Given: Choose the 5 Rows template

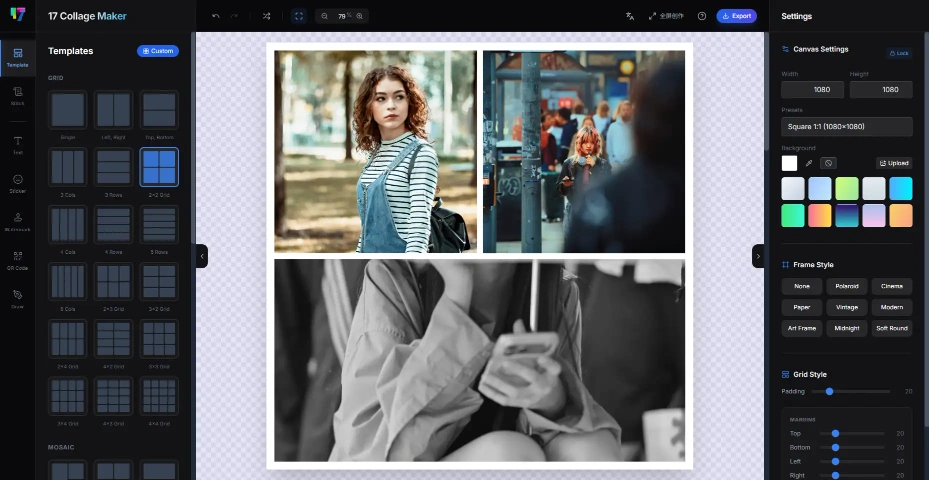Looking at the screenshot, I should click(159, 225).
